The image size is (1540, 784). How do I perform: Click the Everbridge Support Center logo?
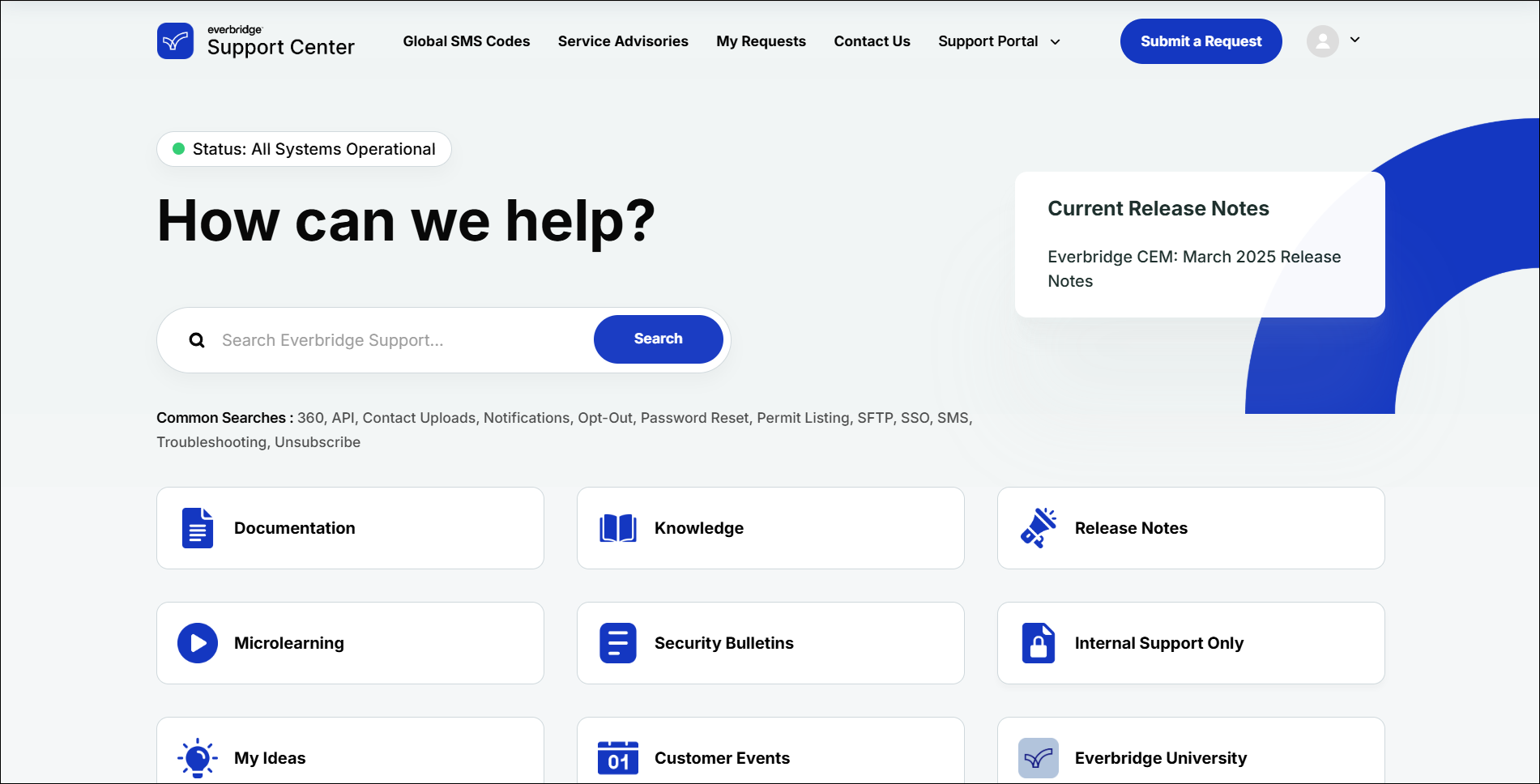[255, 40]
